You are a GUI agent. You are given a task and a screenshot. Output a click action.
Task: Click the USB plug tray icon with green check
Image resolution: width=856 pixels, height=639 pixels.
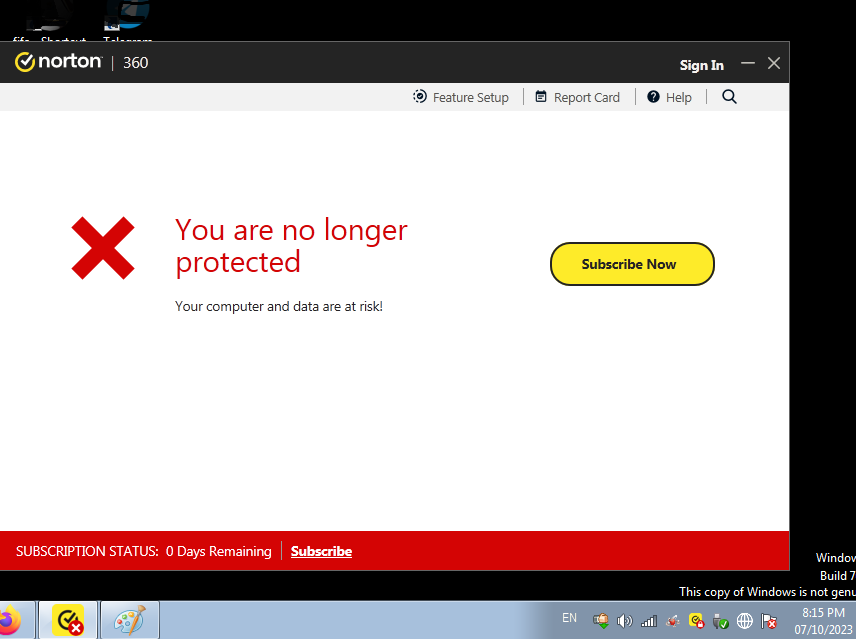(721, 620)
